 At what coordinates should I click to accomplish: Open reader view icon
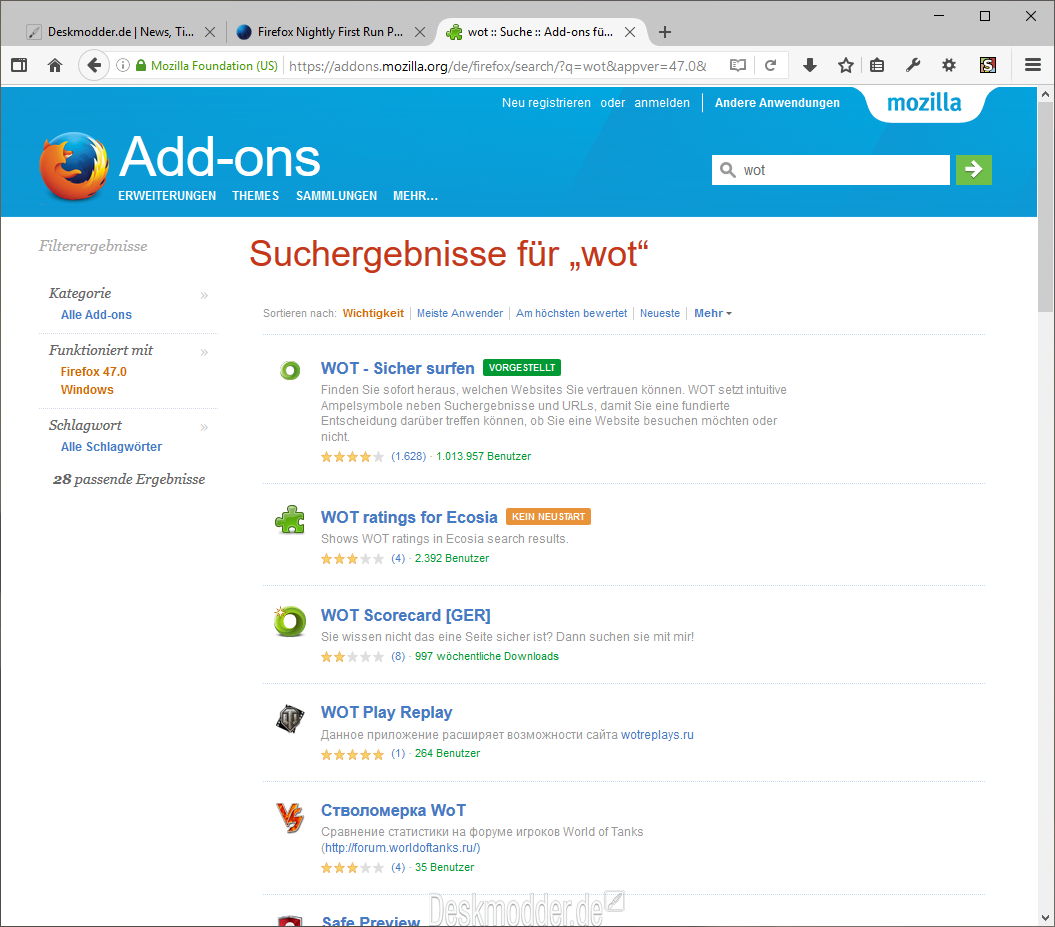738,65
